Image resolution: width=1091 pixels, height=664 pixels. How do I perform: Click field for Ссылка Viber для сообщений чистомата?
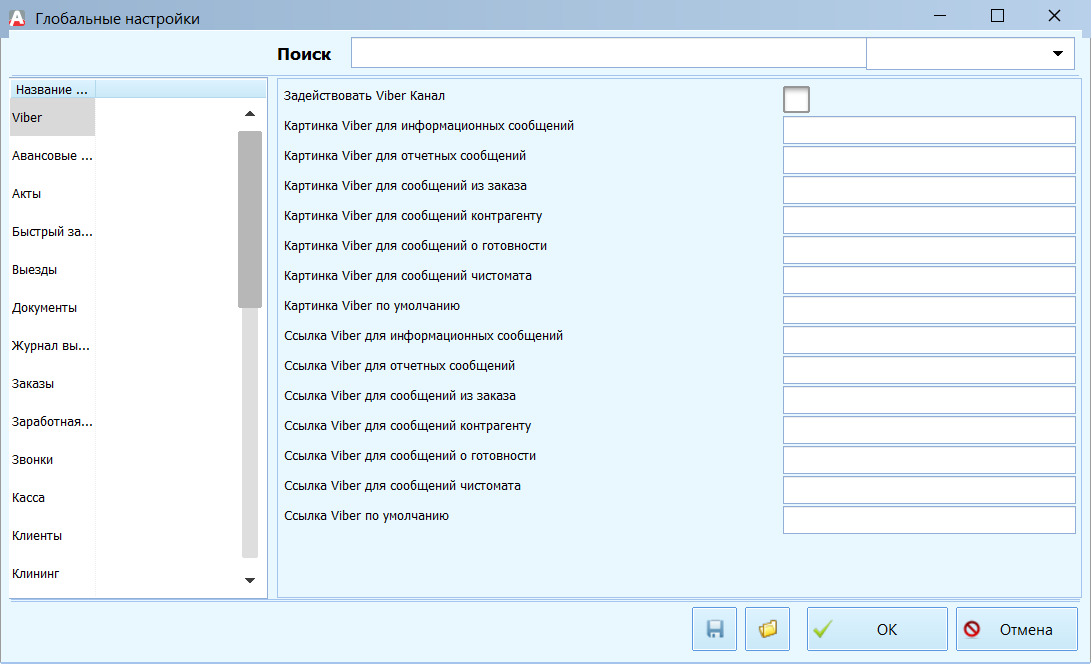[x=929, y=490]
